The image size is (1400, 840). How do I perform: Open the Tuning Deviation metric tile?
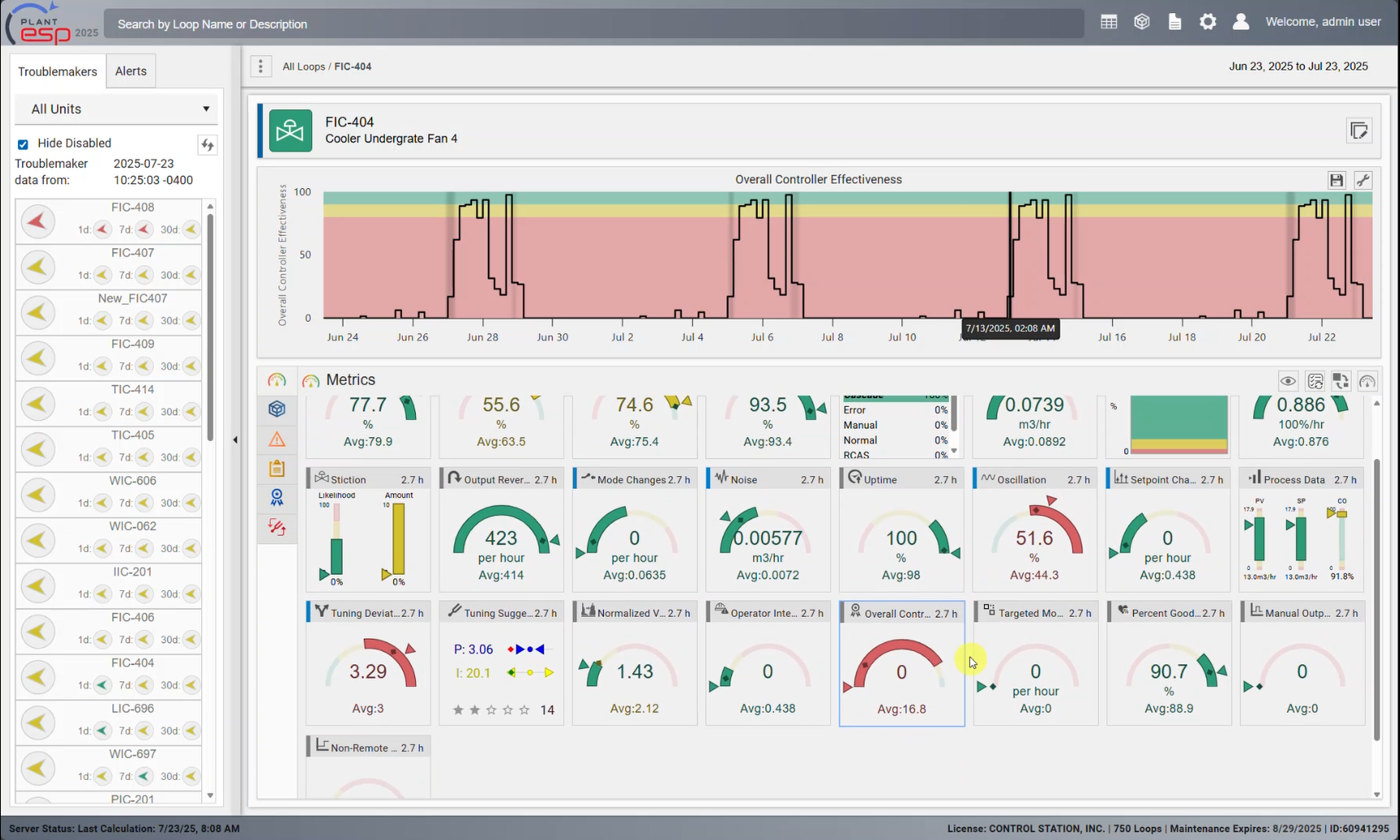[368, 663]
